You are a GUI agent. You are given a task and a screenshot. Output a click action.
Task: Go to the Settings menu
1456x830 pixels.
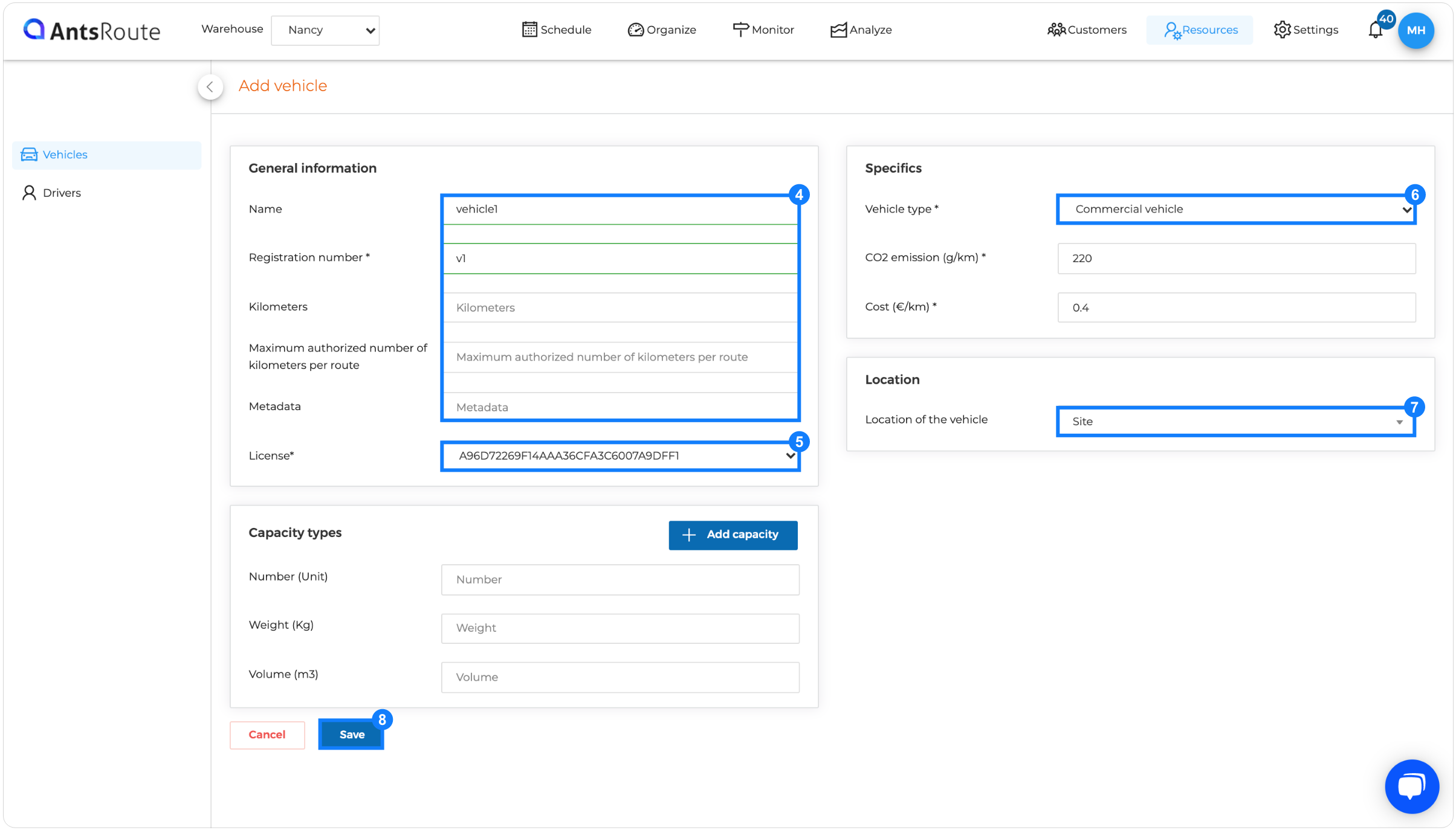pyautogui.click(x=1306, y=30)
